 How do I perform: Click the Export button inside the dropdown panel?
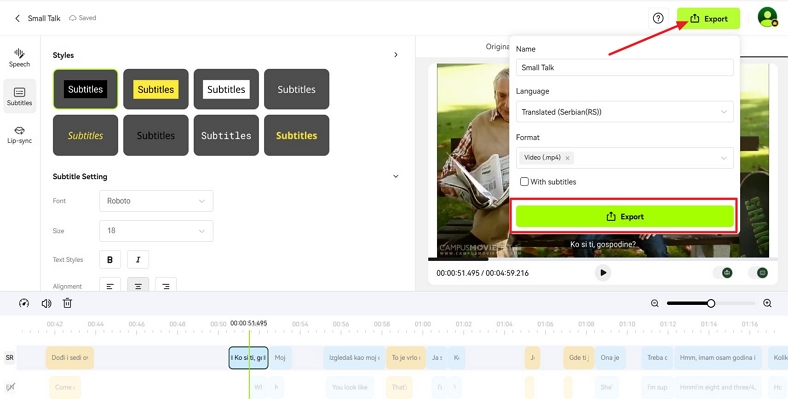click(x=625, y=217)
